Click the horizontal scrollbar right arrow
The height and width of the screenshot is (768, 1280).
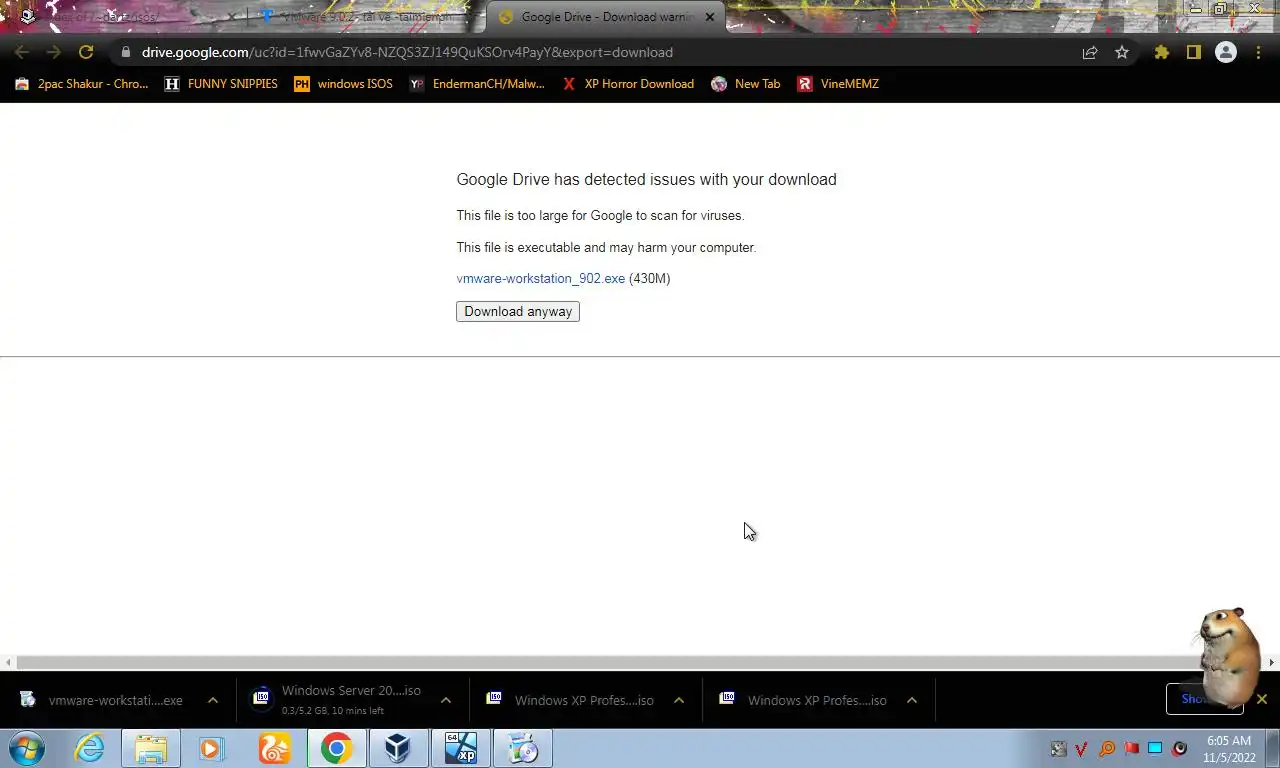click(x=1272, y=662)
